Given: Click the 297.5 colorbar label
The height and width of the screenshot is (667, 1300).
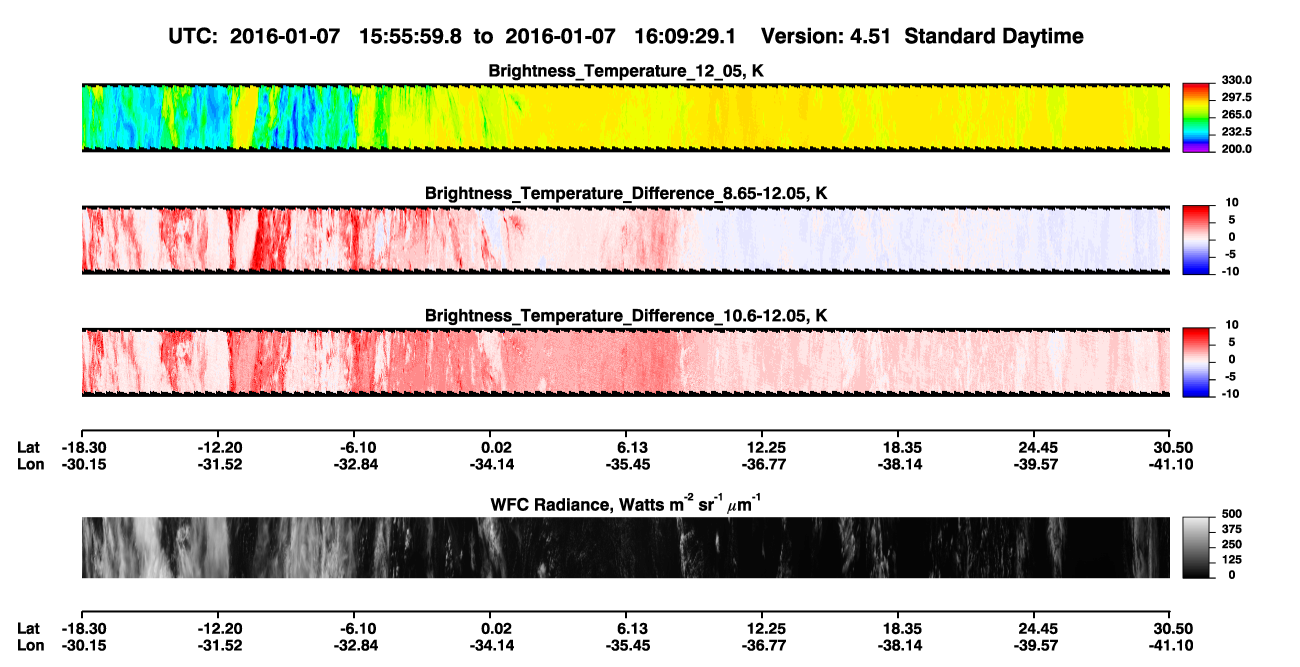Looking at the screenshot, I should [x=1239, y=98].
